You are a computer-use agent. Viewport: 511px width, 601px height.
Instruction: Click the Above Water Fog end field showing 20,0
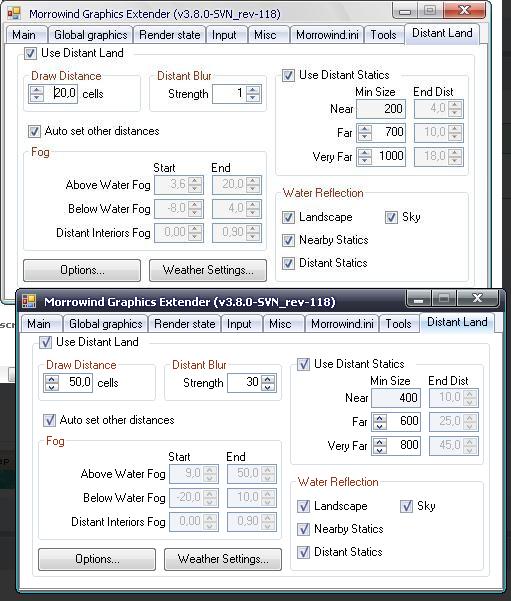point(237,185)
